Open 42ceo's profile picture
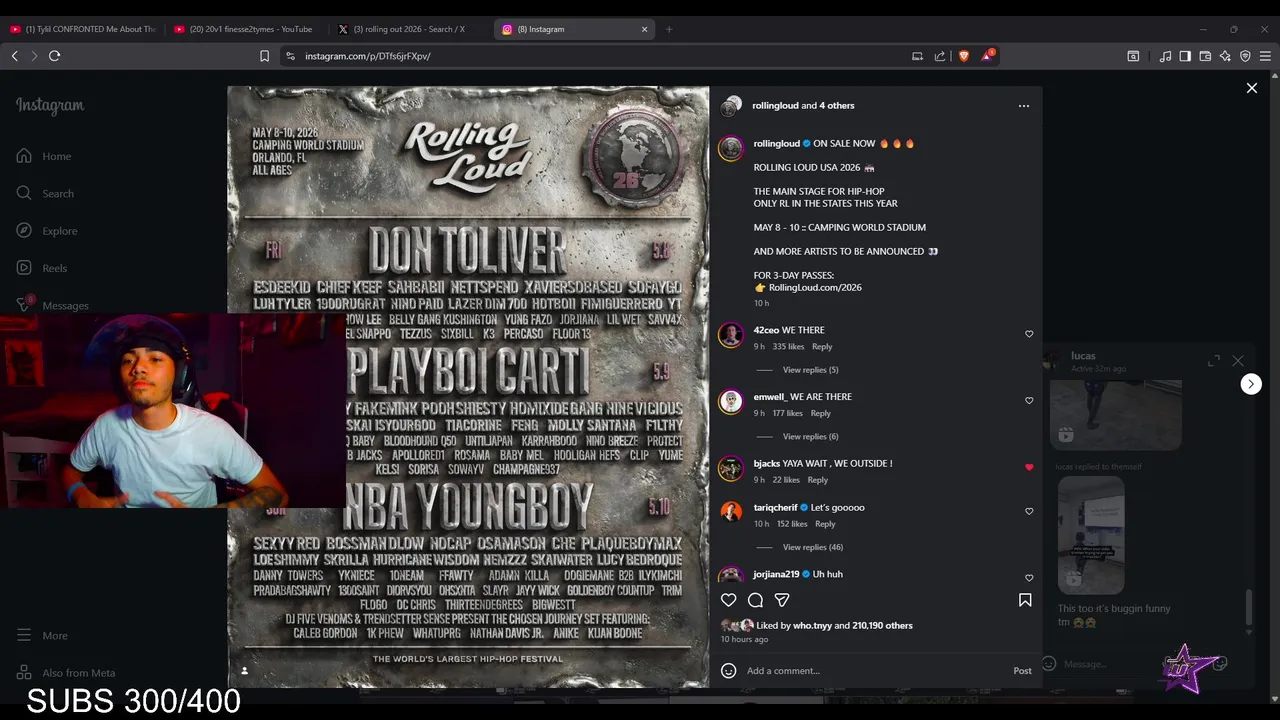 731,335
